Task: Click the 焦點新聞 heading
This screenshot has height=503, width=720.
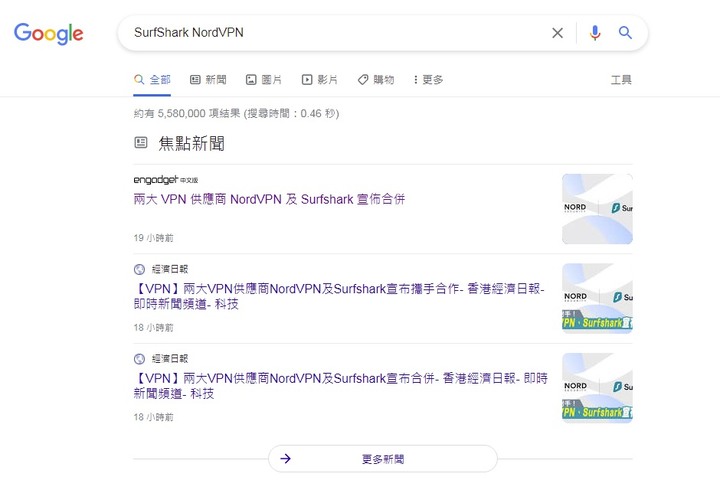Action: tap(191, 143)
